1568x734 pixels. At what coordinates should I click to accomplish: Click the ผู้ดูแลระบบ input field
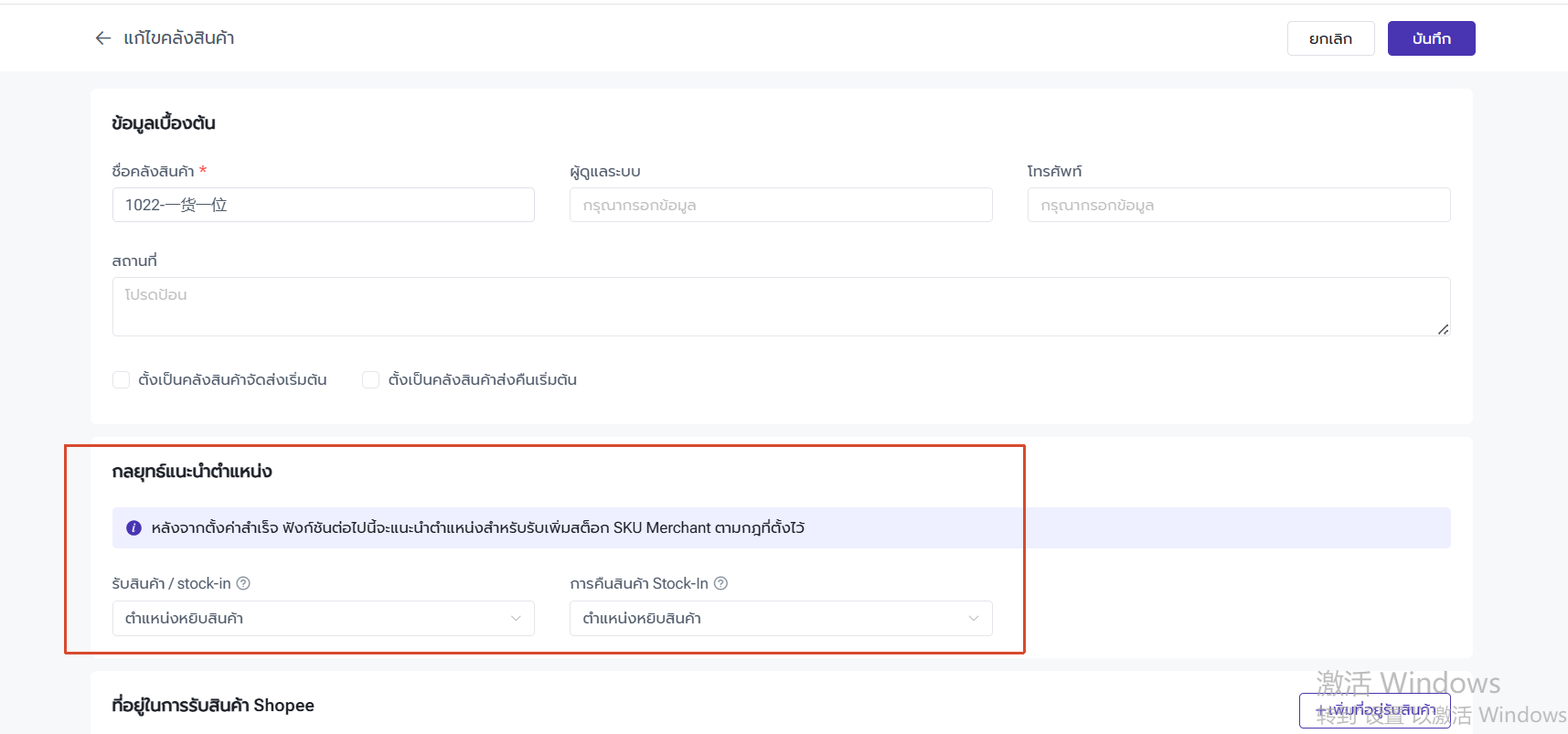pos(781,205)
